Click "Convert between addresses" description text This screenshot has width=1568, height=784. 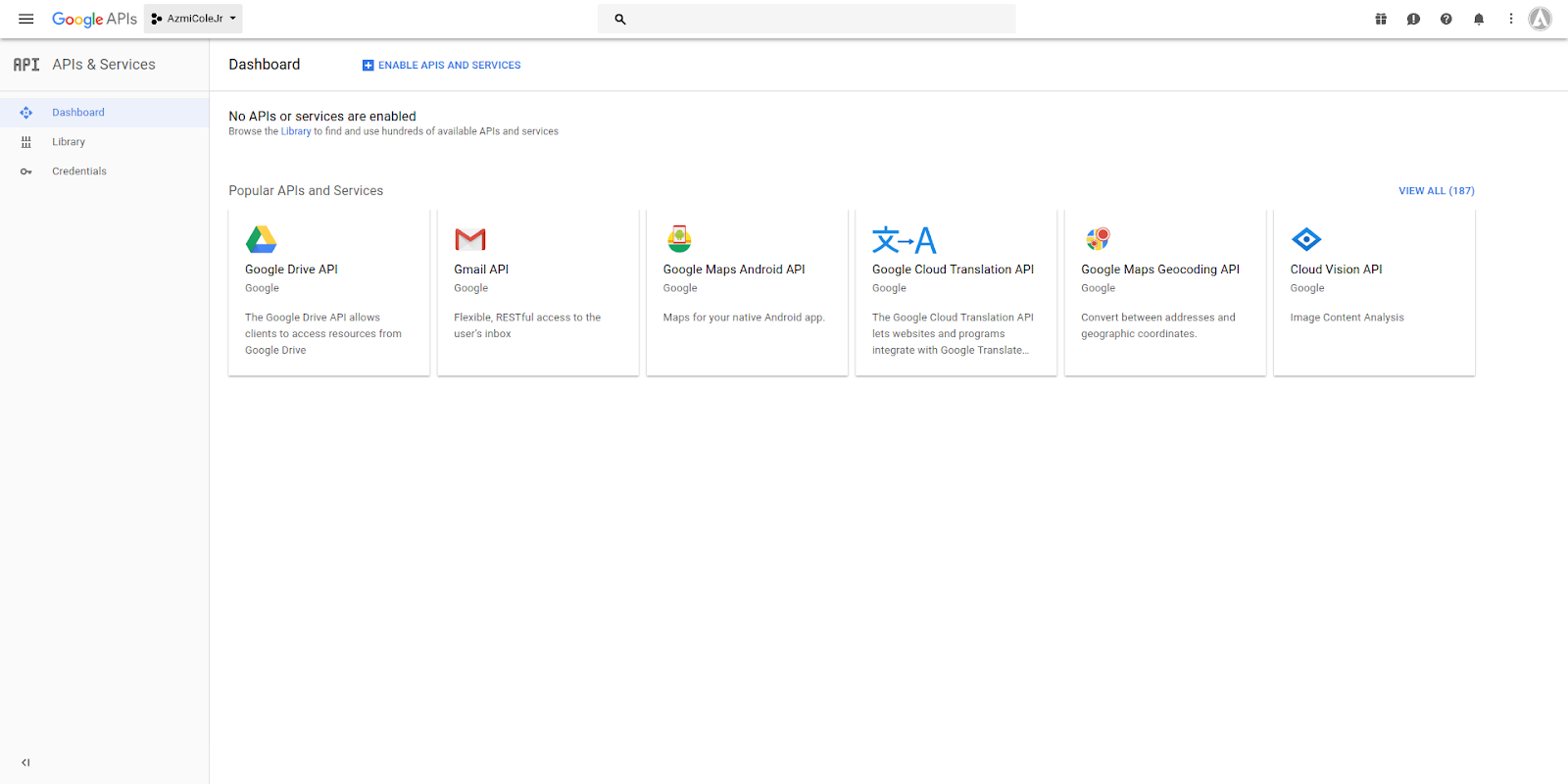click(1158, 325)
